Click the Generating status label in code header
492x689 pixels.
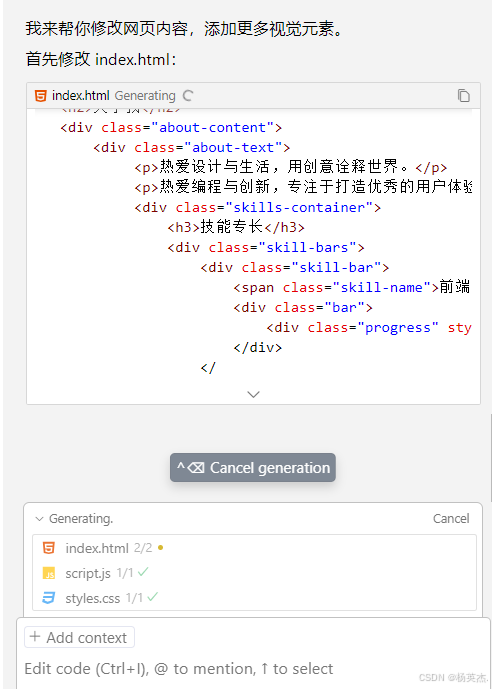[x=145, y=95]
